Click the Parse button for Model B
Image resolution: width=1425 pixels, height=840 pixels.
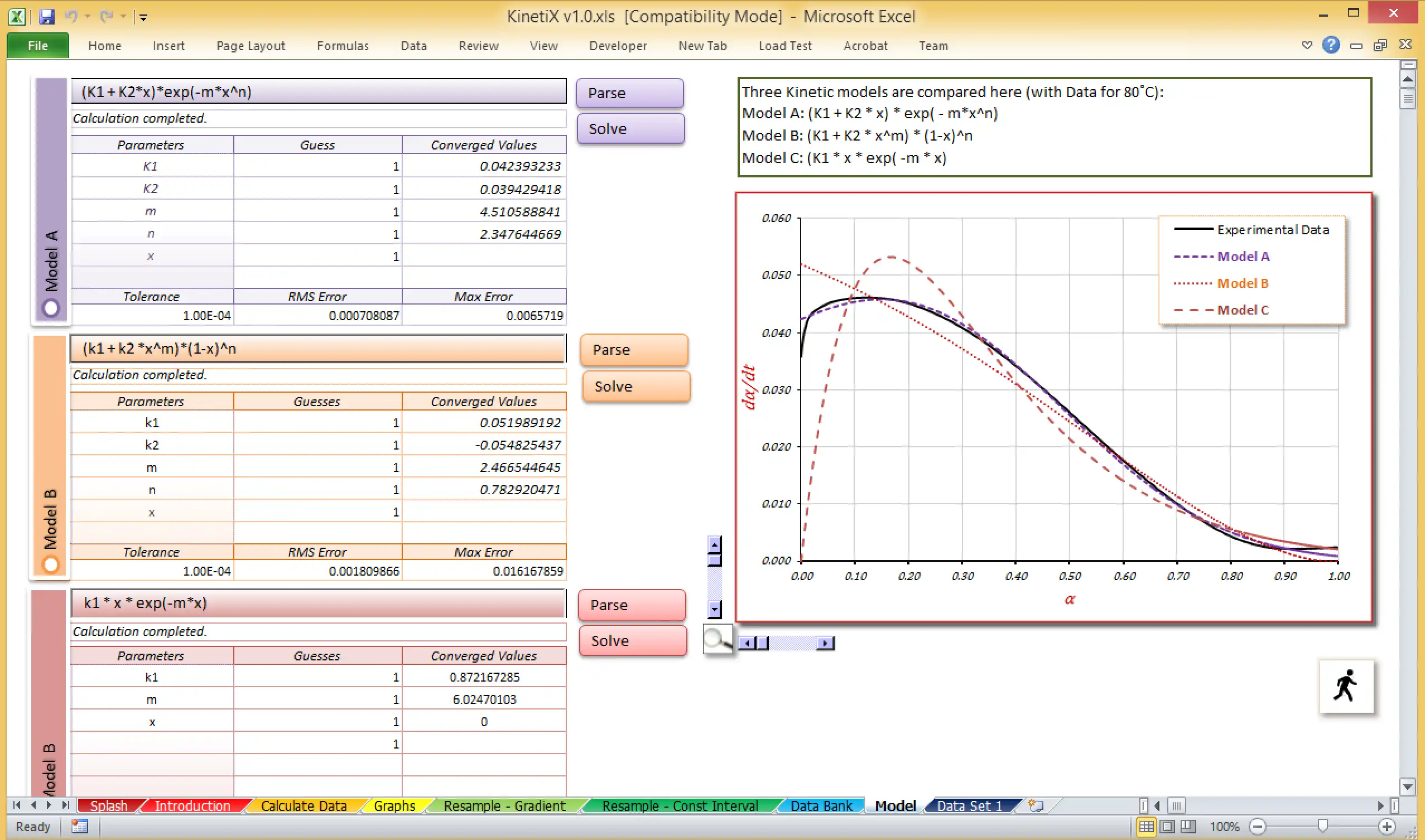click(x=634, y=349)
